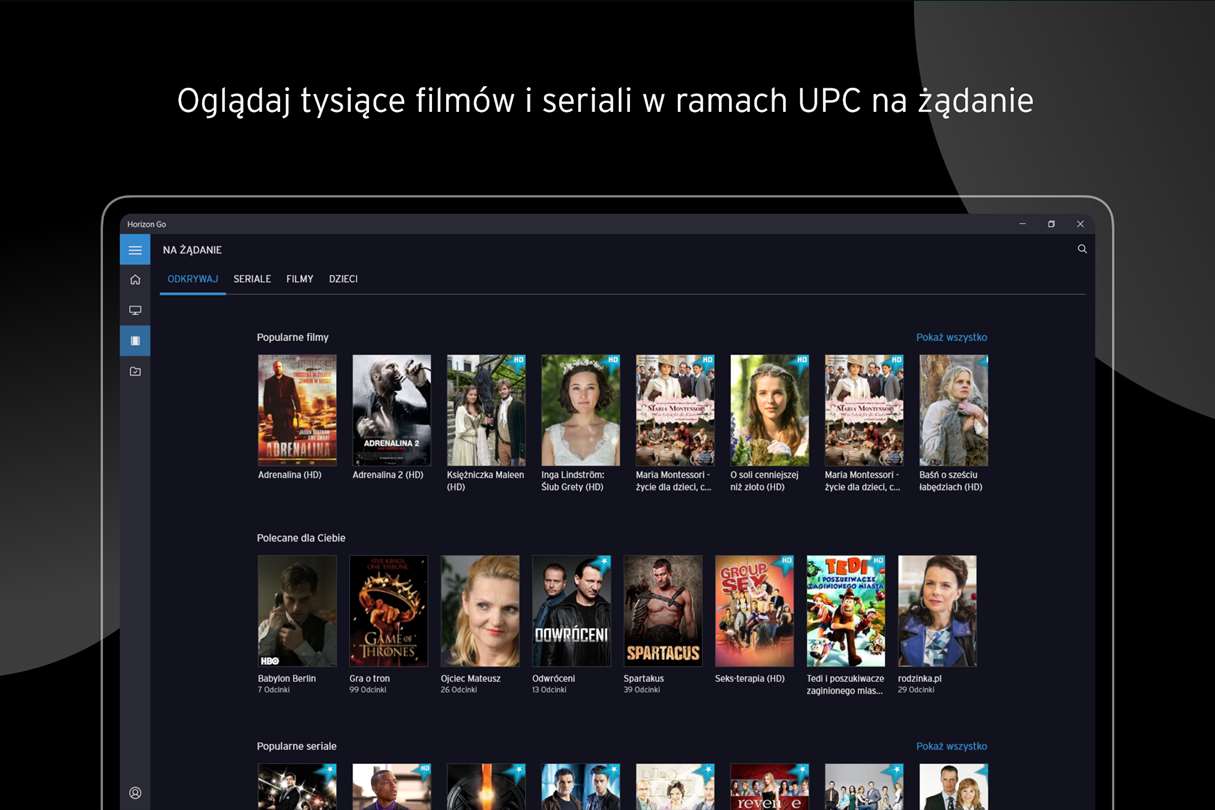This screenshot has height=810, width=1215.
Task: Maximize the Horizon Go window
Action: pyautogui.click(x=1051, y=224)
